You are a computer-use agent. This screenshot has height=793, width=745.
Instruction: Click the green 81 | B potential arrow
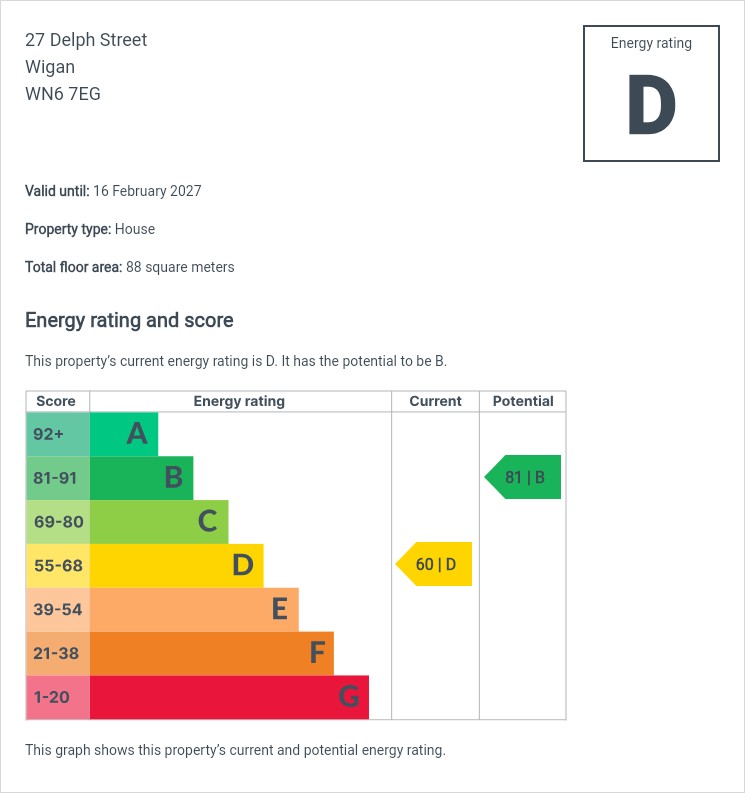coord(523,477)
